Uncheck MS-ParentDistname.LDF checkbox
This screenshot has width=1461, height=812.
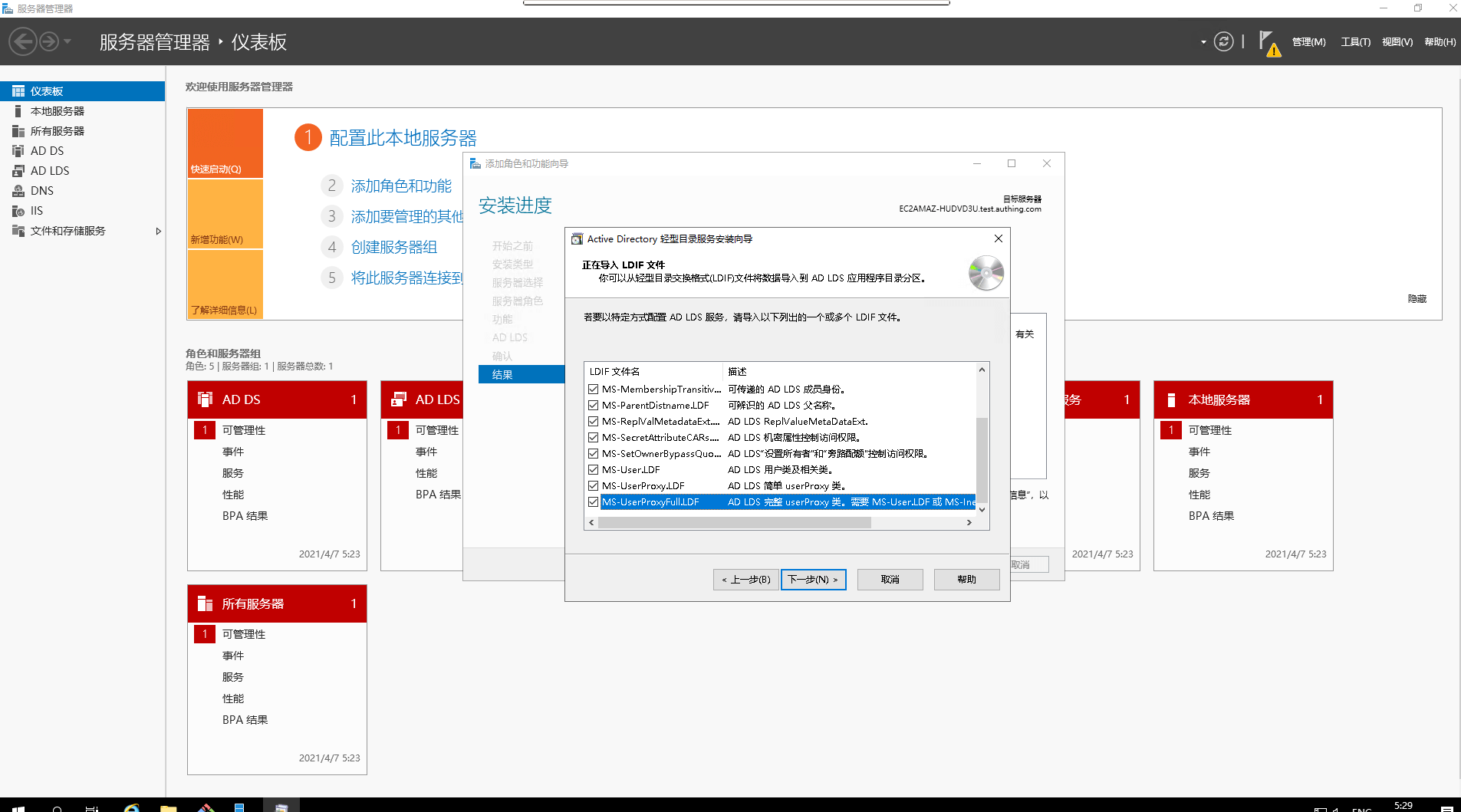tap(593, 406)
